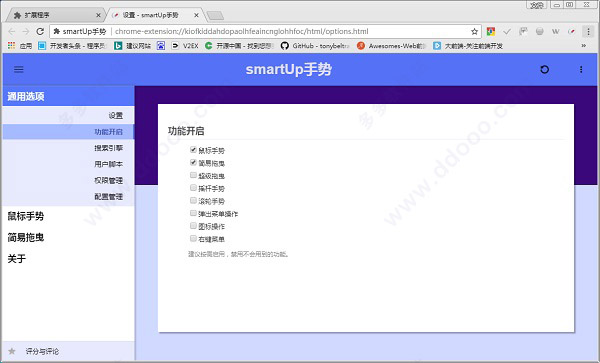Open the 关于 sidebar section
Viewport: 600px width, 363px height.
click(x=68, y=259)
